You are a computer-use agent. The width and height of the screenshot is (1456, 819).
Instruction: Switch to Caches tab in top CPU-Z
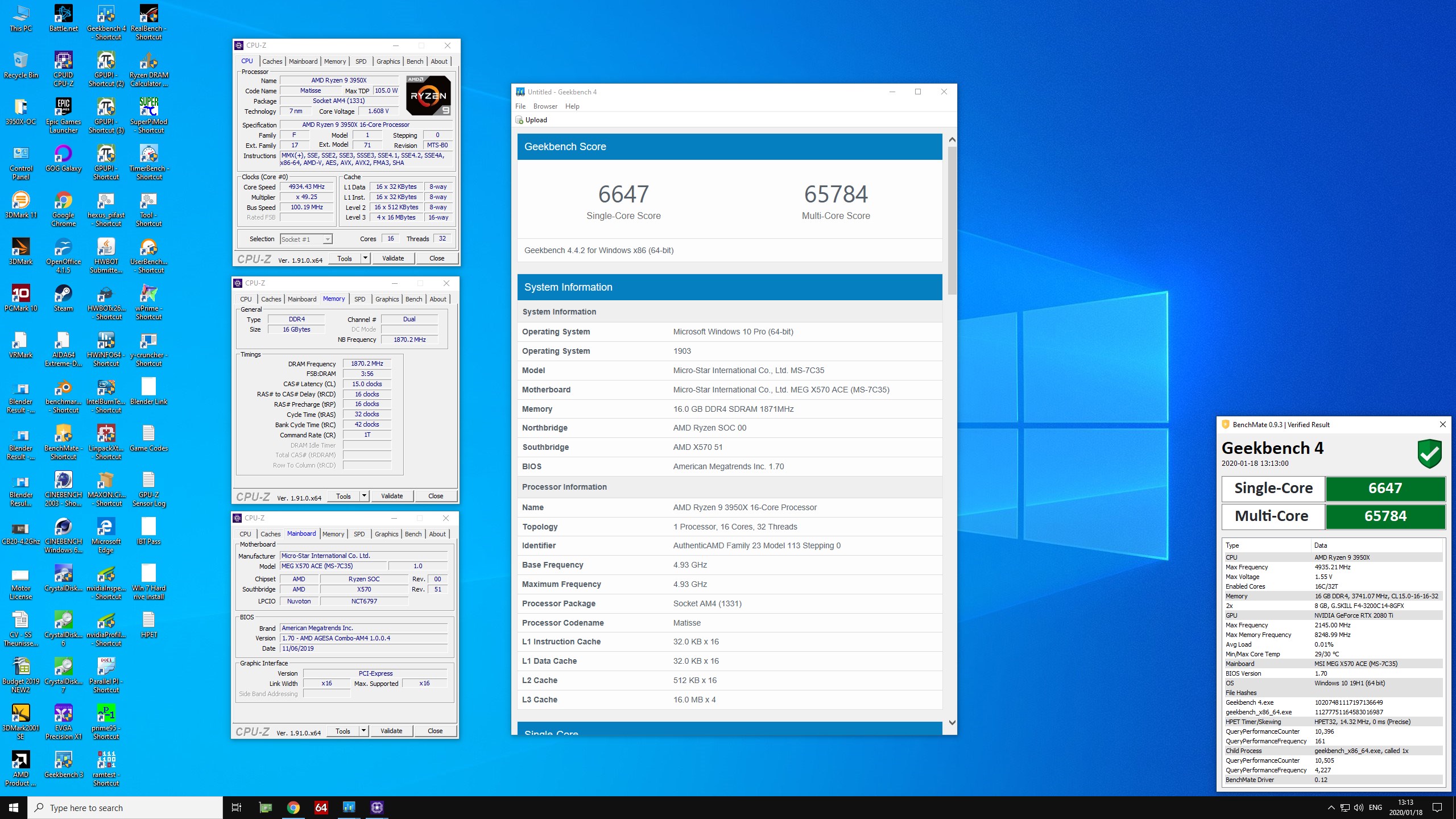click(x=272, y=61)
